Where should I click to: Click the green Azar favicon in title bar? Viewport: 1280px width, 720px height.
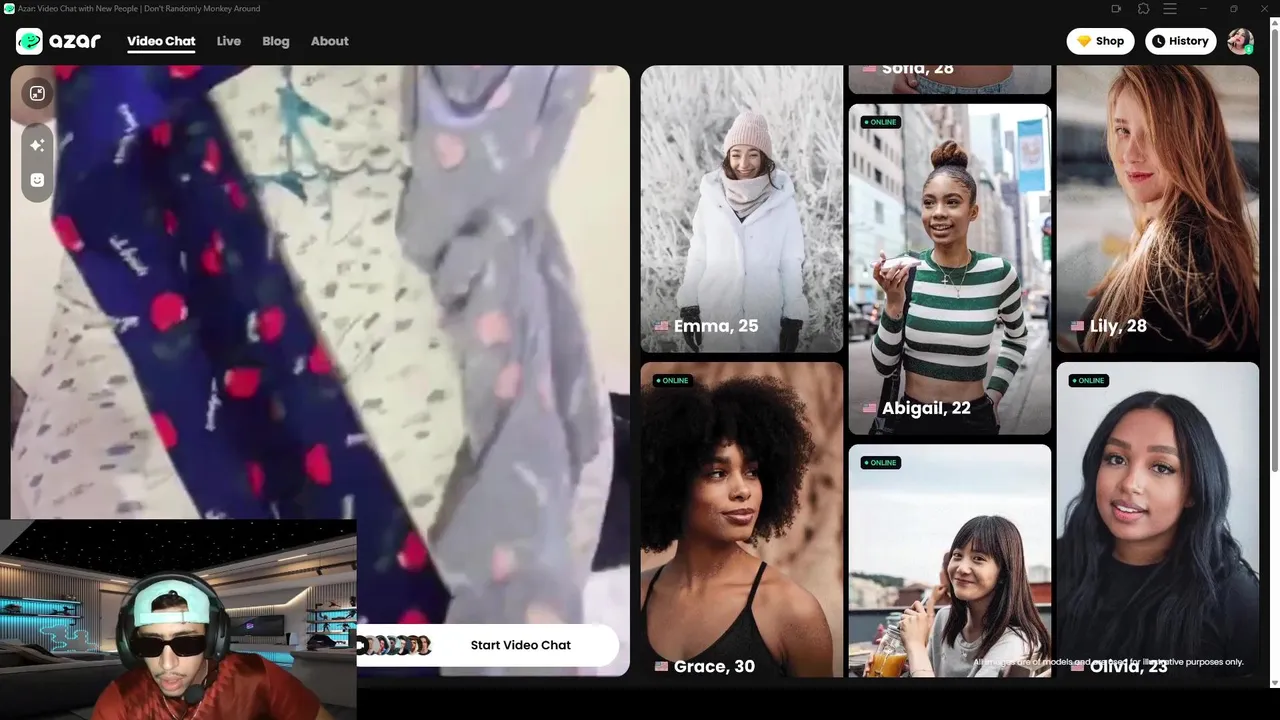pos(9,8)
